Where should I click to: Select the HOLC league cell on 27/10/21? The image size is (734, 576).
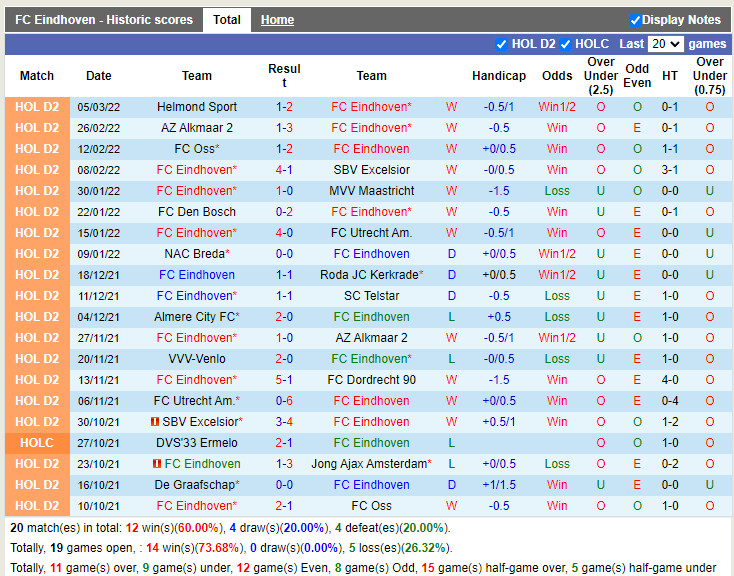tap(37, 443)
